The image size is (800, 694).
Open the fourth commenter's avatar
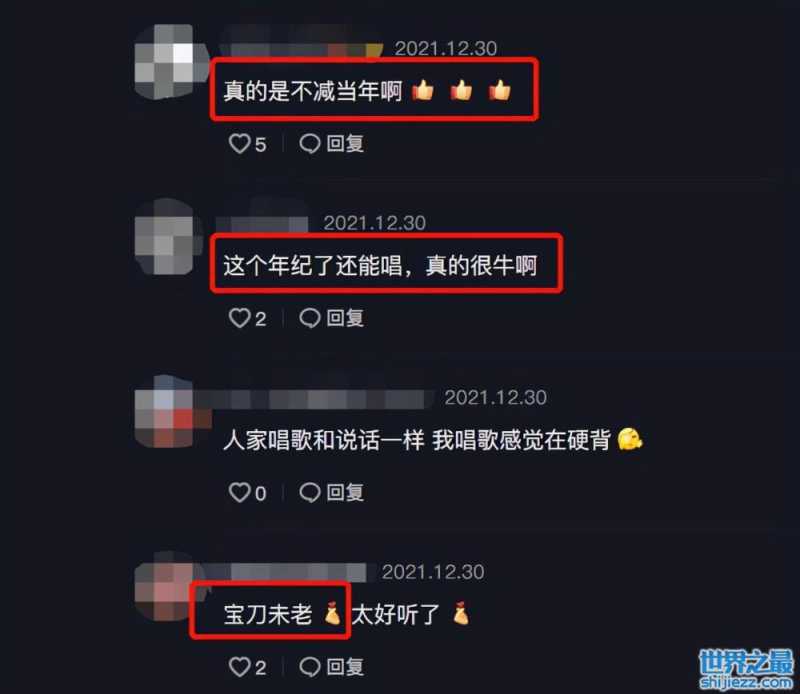164,586
